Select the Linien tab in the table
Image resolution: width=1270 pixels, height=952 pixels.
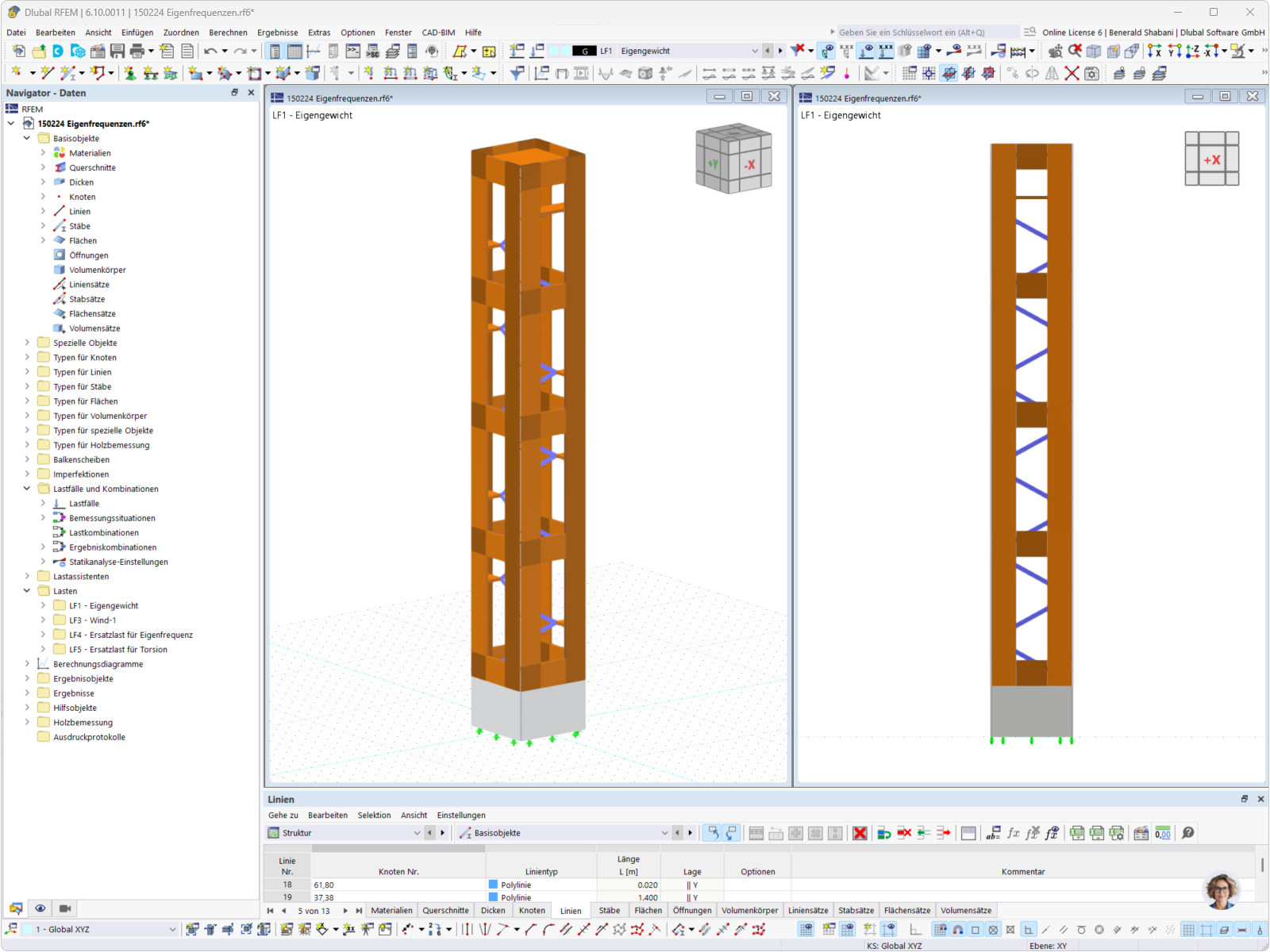(571, 910)
